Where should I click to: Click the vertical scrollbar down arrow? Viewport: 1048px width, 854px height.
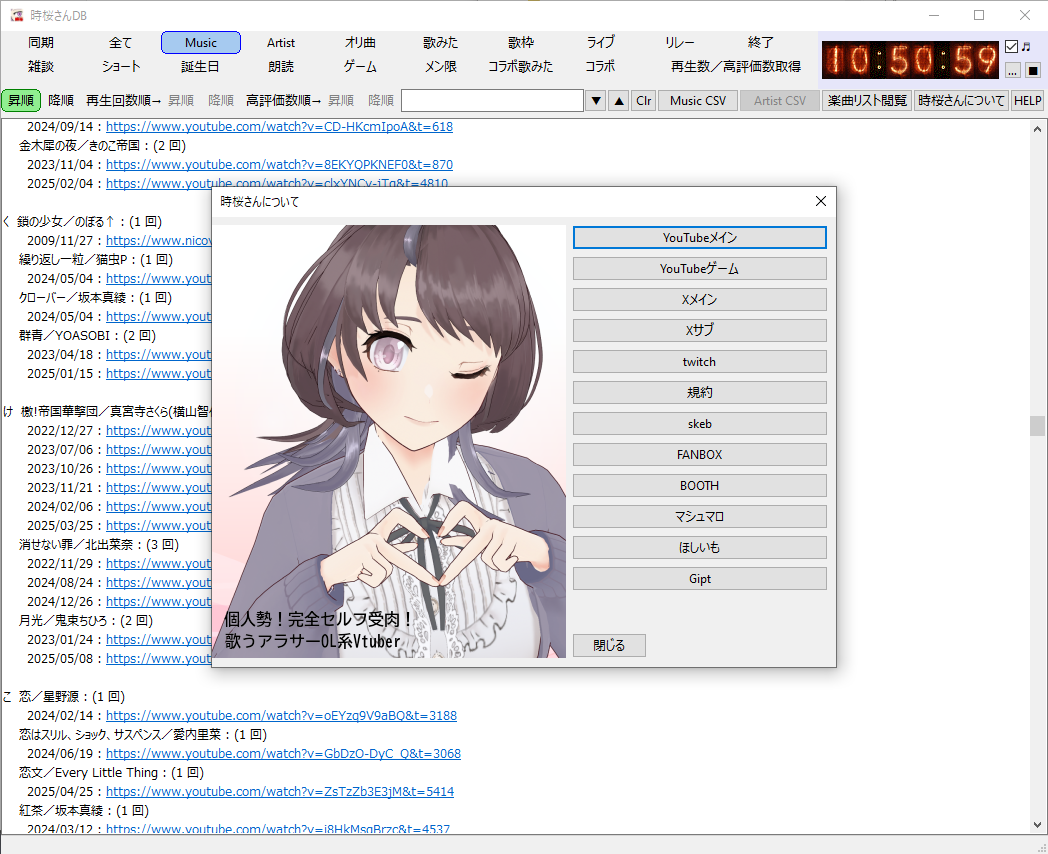pos(1037,825)
